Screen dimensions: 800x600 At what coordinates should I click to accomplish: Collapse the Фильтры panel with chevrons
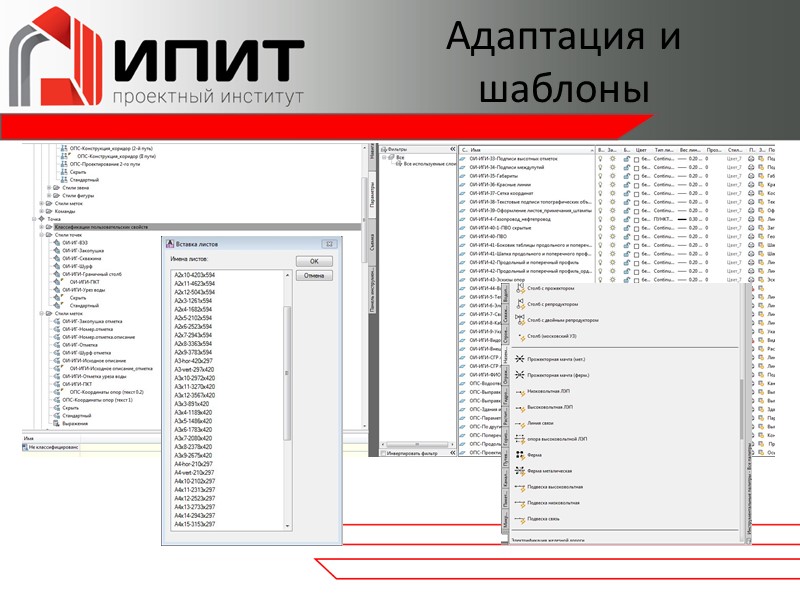coord(453,149)
